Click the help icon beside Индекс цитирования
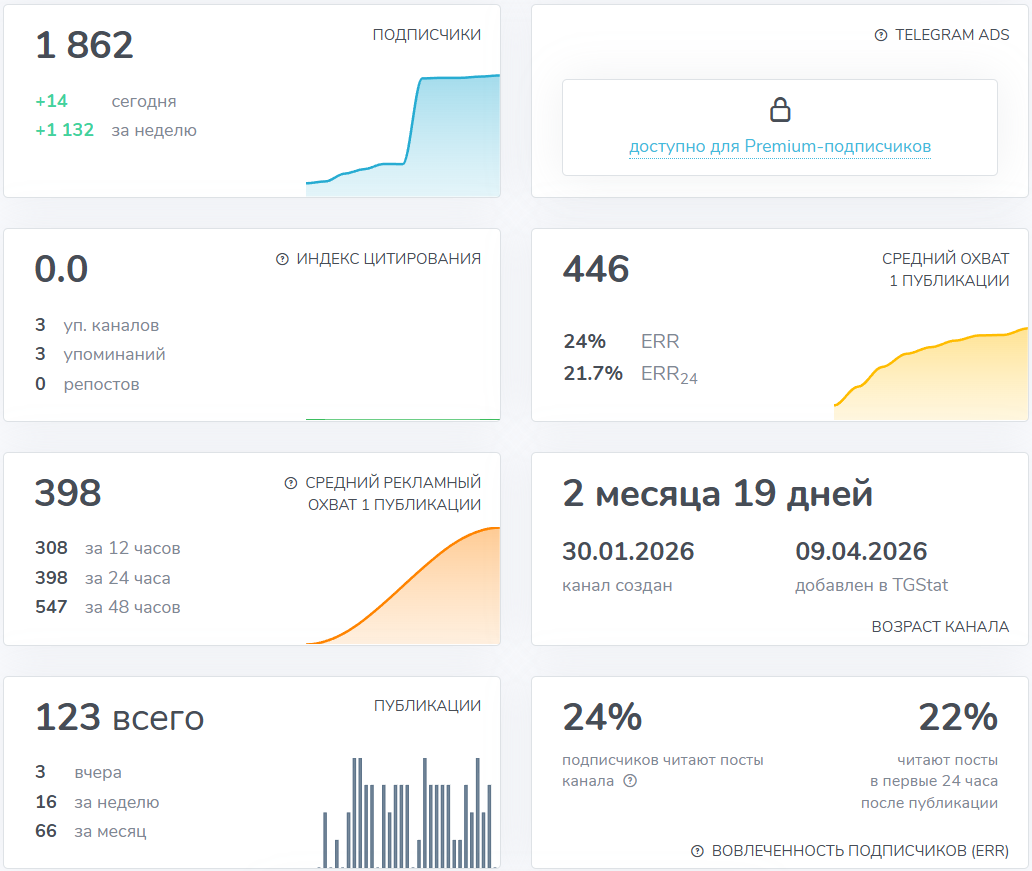 (x=282, y=259)
